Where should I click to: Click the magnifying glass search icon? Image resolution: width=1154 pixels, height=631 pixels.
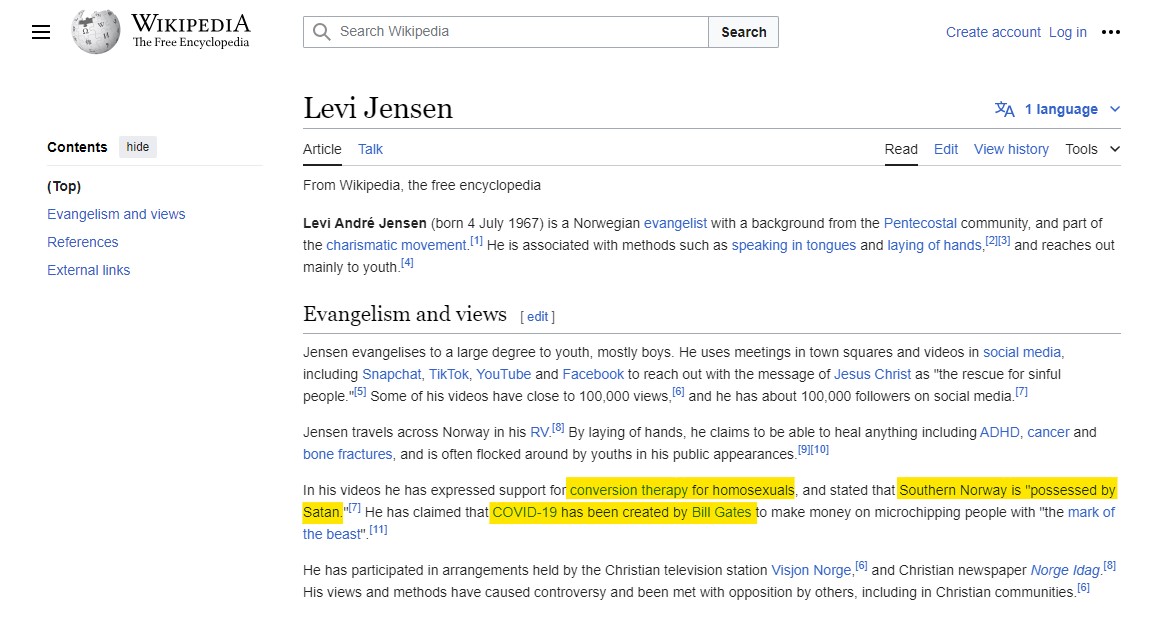click(x=322, y=32)
